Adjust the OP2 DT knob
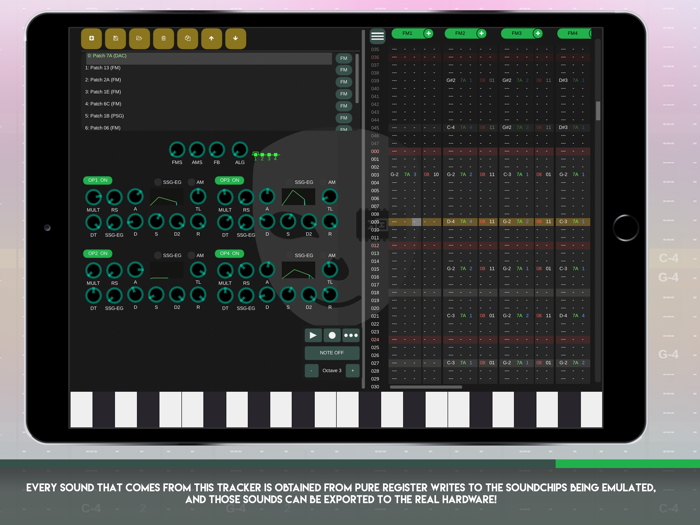Viewport: 700px width, 525px height. coord(93,296)
